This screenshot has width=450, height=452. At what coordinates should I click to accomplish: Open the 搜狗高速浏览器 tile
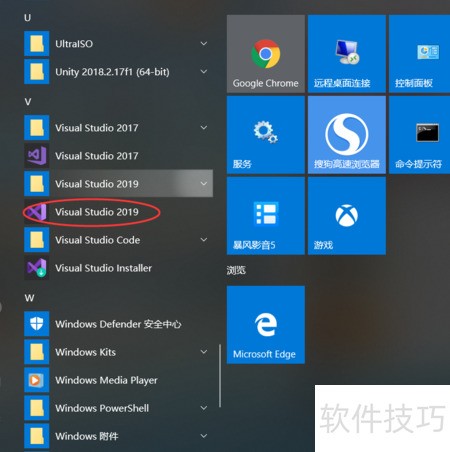click(x=347, y=135)
